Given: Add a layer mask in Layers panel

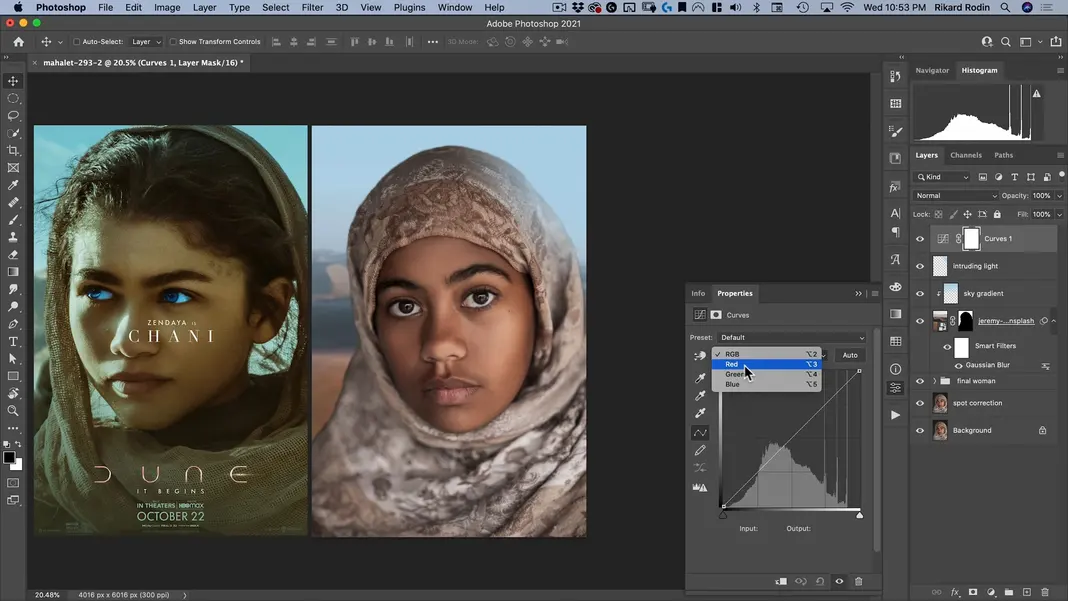Looking at the screenshot, I should (x=973, y=592).
